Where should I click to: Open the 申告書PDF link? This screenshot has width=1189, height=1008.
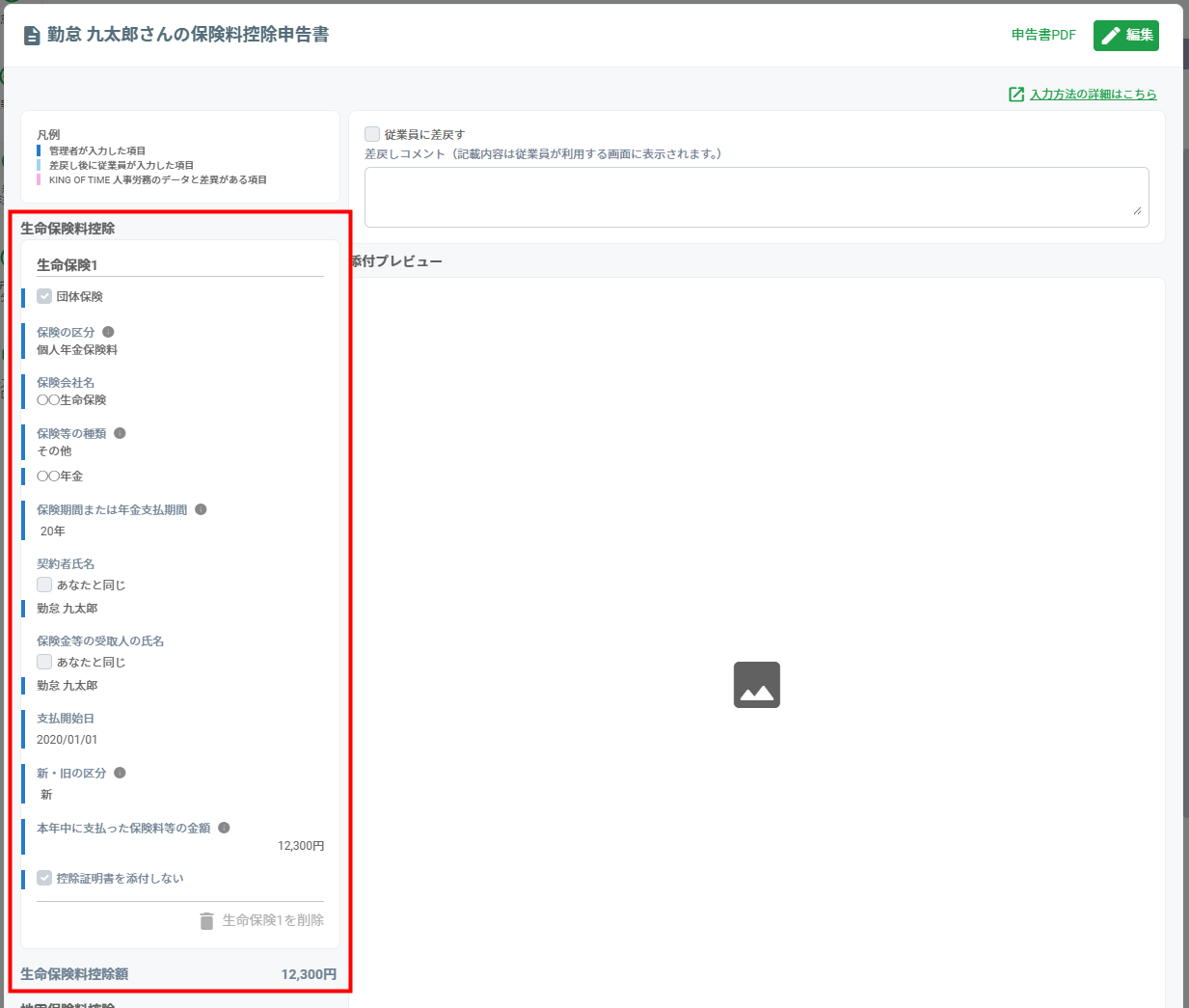pos(1043,35)
